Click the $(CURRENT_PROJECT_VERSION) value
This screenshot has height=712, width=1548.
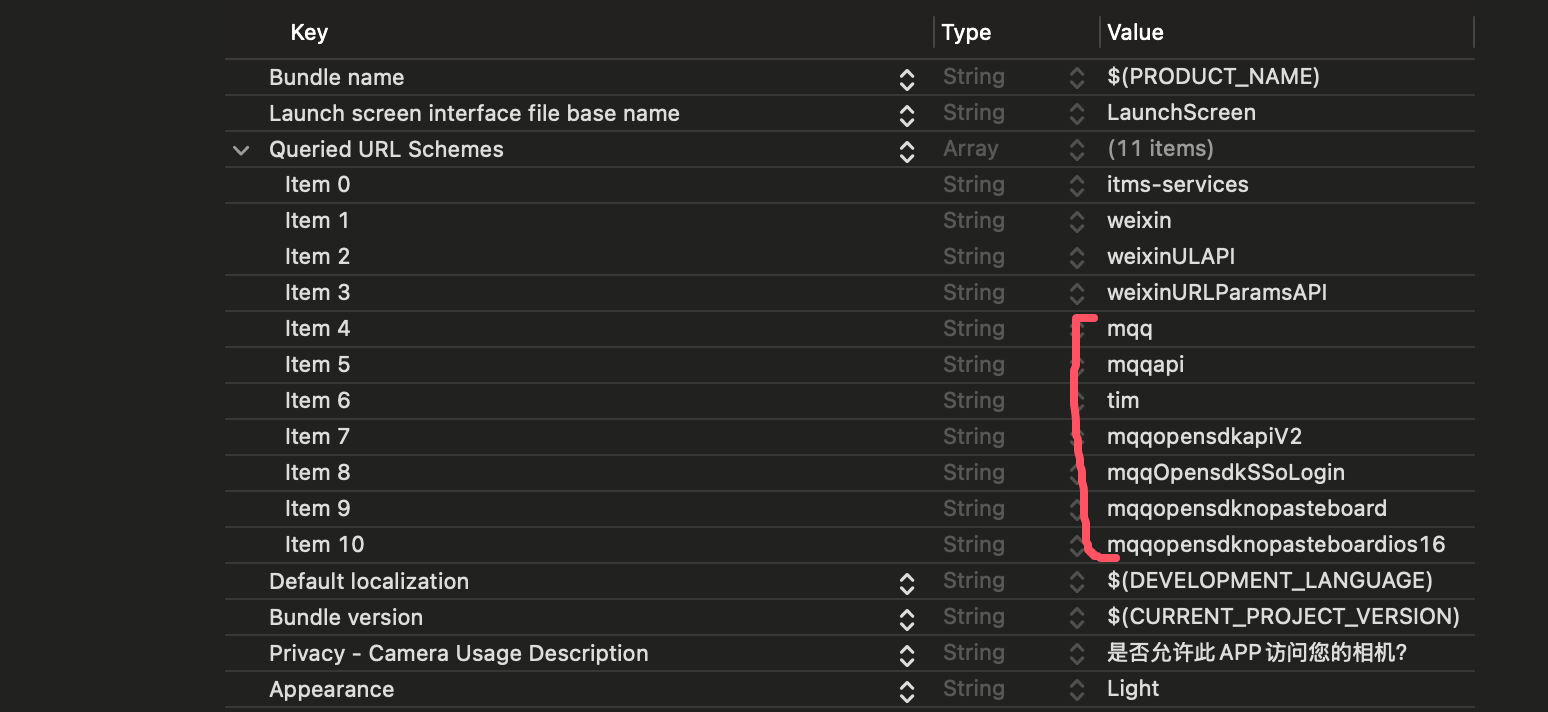click(x=1283, y=617)
